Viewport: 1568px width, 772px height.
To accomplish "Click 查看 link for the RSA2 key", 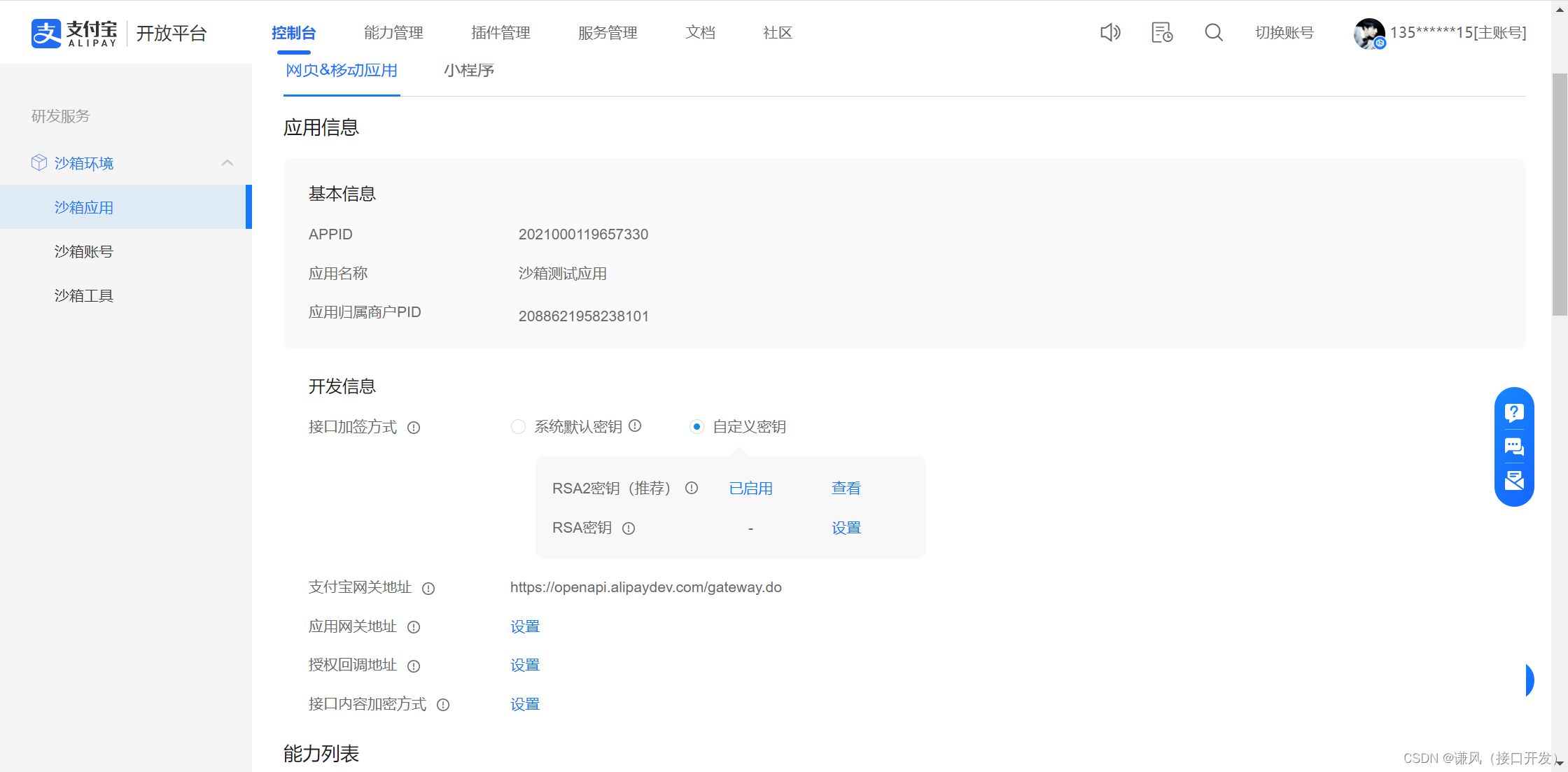I will click(846, 489).
